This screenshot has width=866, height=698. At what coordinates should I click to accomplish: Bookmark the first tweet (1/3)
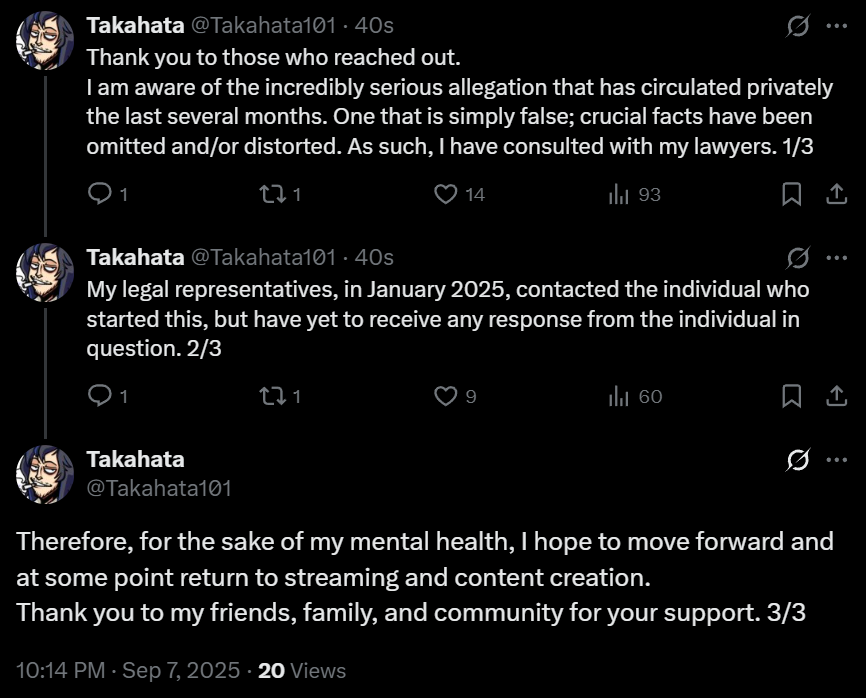click(791, 194)
